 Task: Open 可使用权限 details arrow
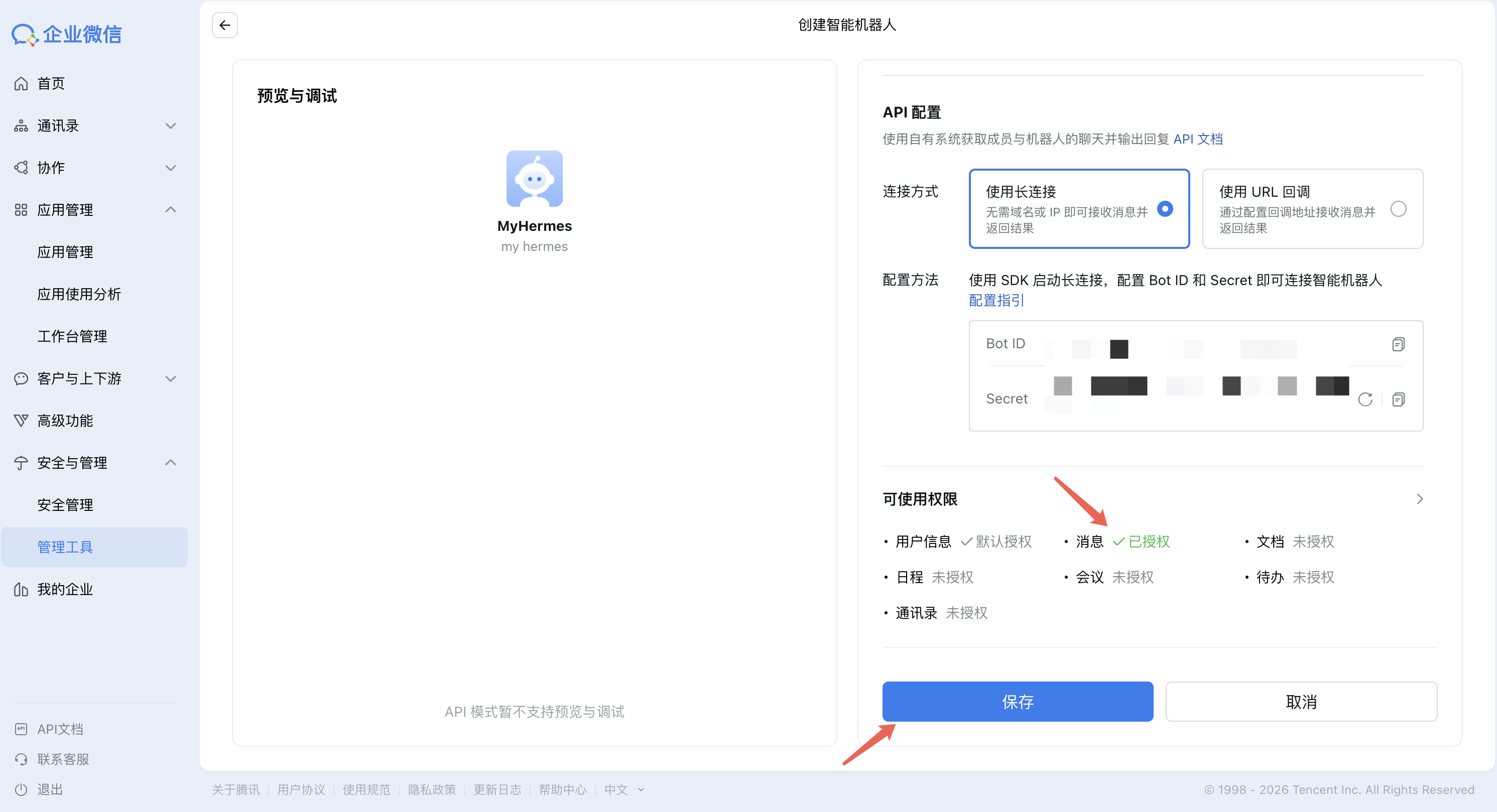[x=1419, y=499]
